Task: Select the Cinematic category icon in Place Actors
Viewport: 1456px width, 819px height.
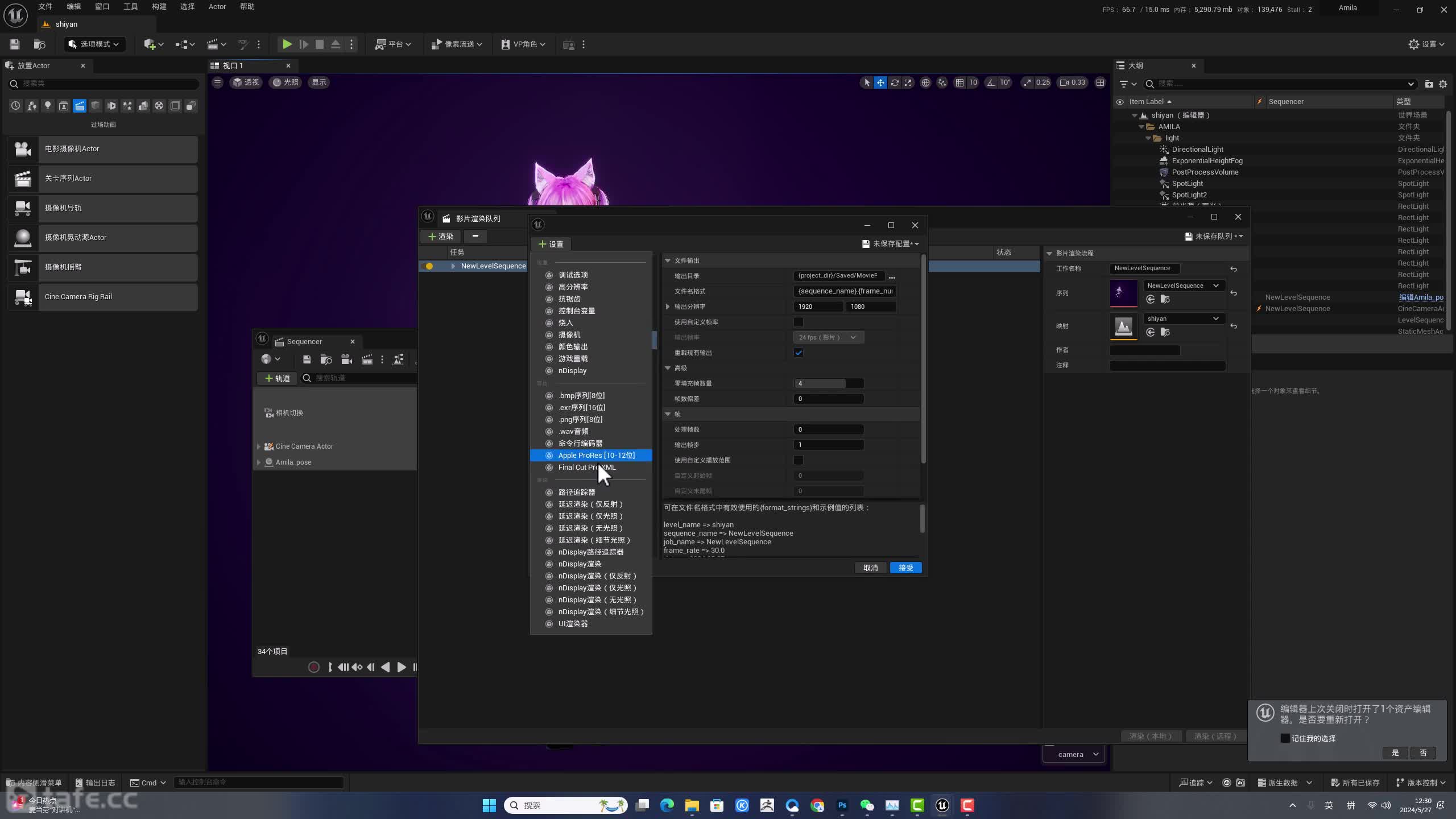Action: (80, 106)
